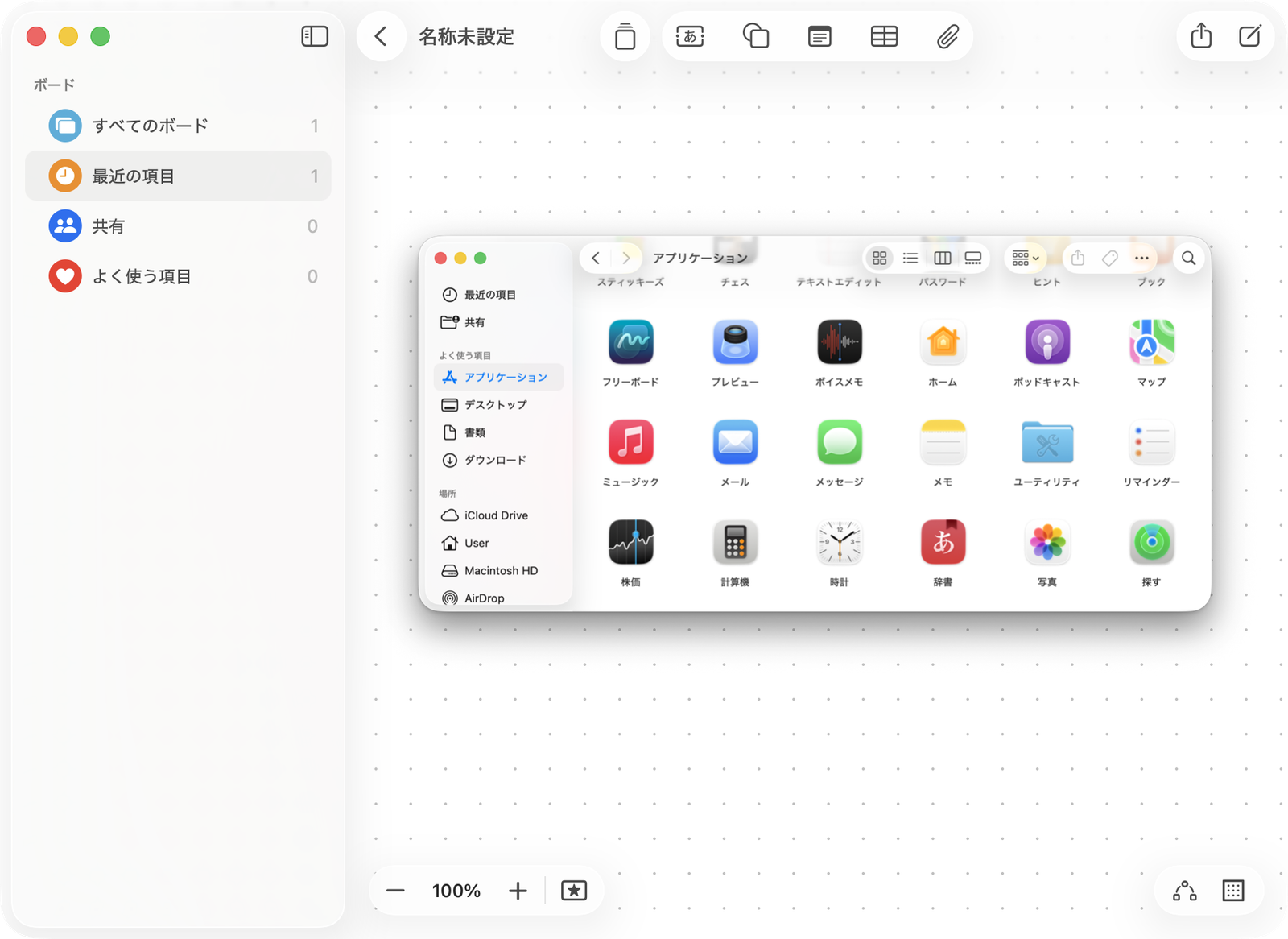Select the 探す app icon
This screenshot has height=939, width=1288.
pyautogui.click(x=1152, y=542)
